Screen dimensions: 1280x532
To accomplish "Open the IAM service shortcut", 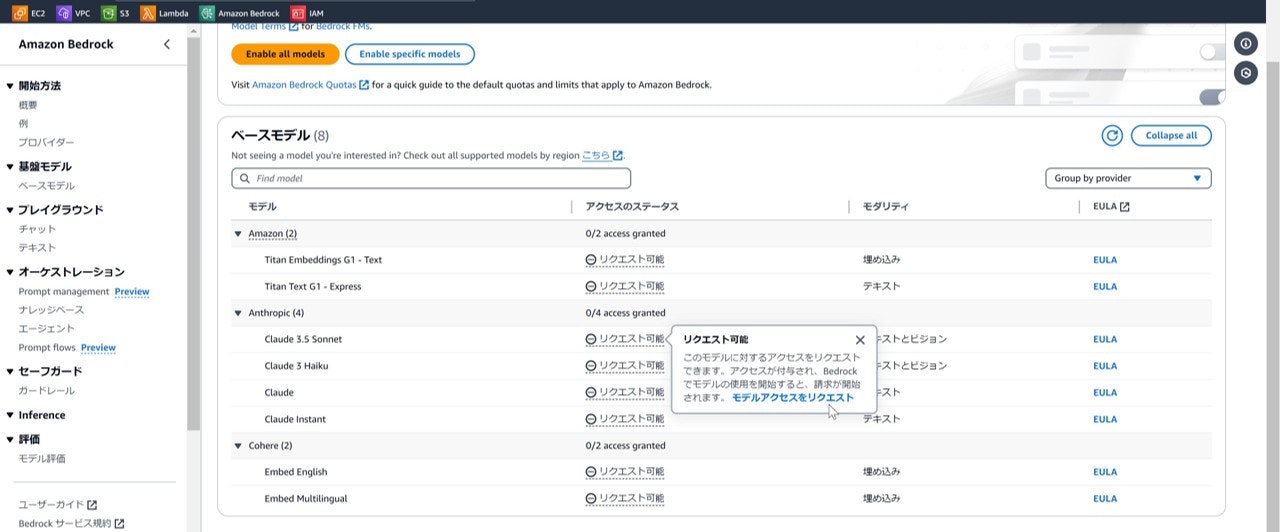I will coord(307,12).
